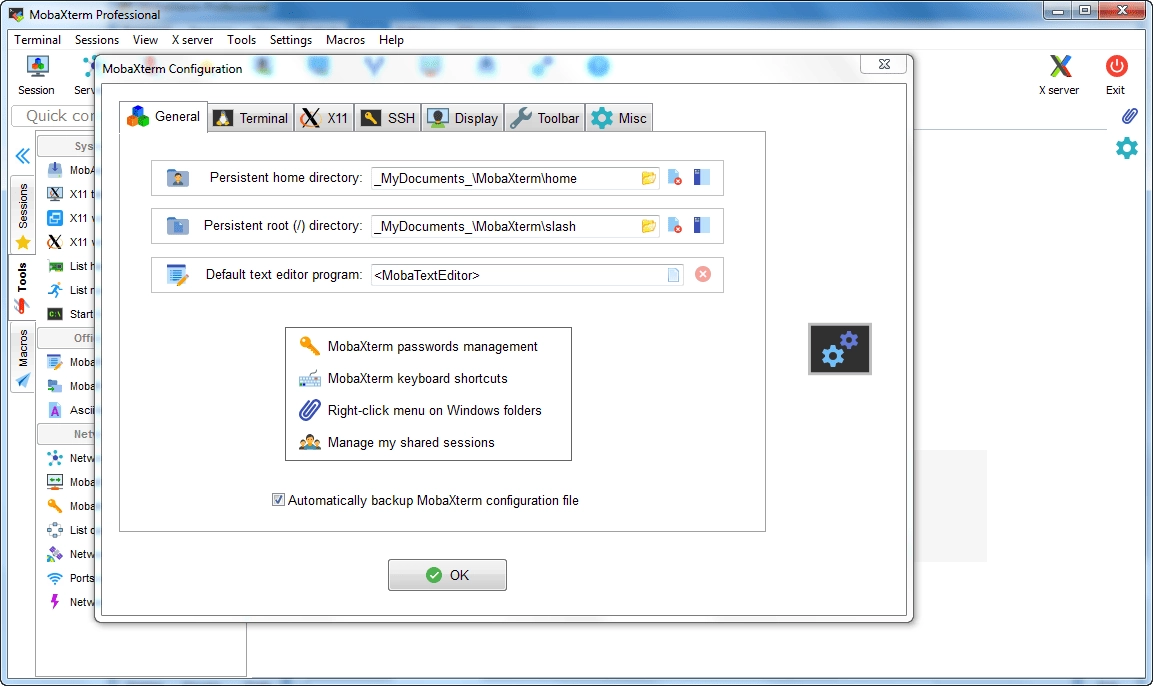Open the Terminal menu

coord(38,40)
